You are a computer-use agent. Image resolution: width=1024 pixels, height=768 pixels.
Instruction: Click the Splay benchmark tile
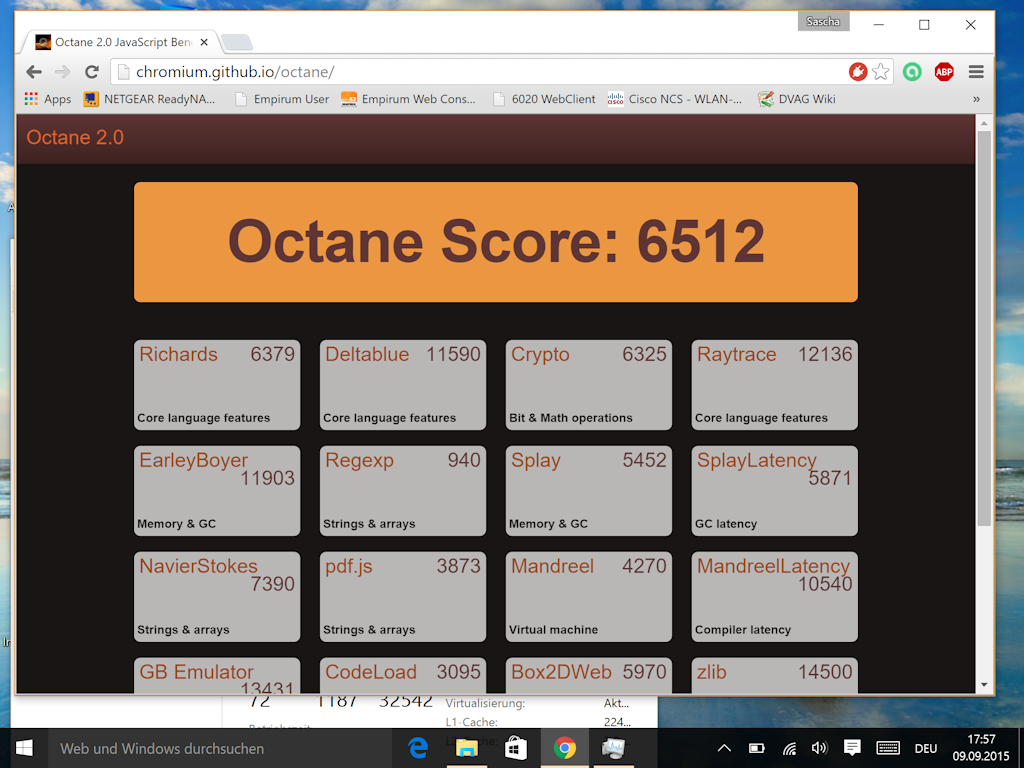tap(589, 490)
